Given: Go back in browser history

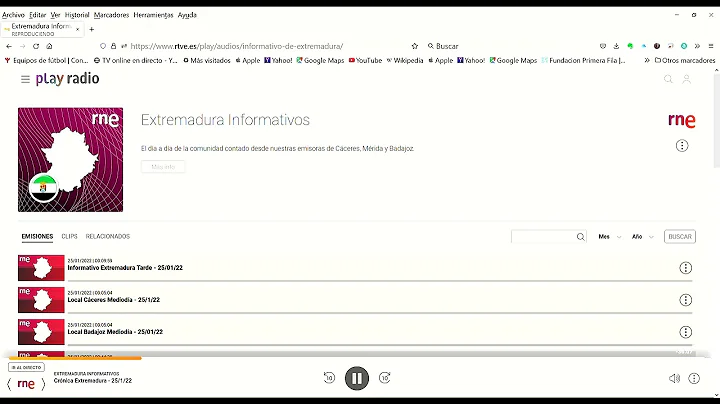Looking at the screenshot, I should point(9,46).
